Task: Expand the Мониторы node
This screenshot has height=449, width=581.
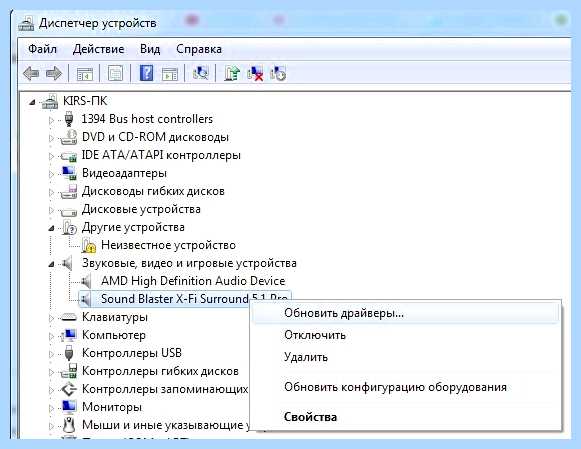Action: click(x=51, y=408)
